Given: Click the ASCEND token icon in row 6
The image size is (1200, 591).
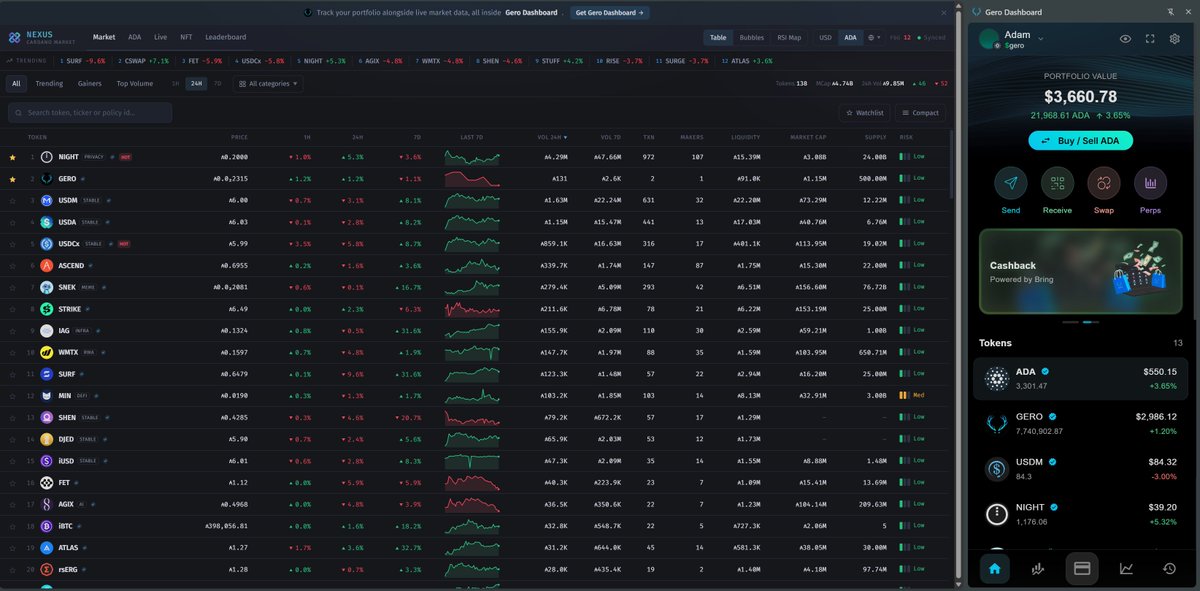Looking at the screenshot, I should pos(46,265).
